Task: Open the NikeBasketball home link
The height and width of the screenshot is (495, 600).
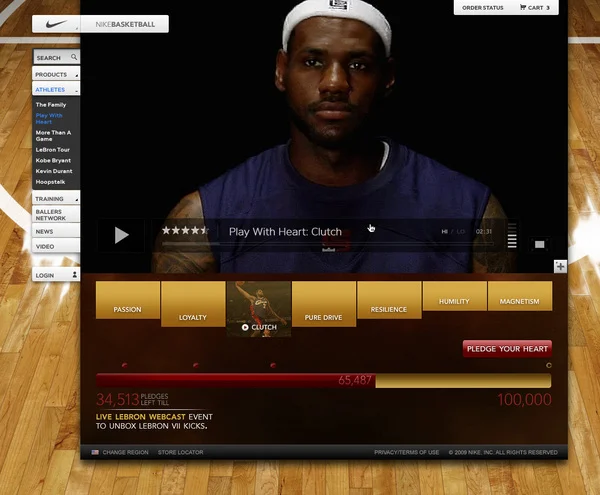Action: tap(125, 24)
